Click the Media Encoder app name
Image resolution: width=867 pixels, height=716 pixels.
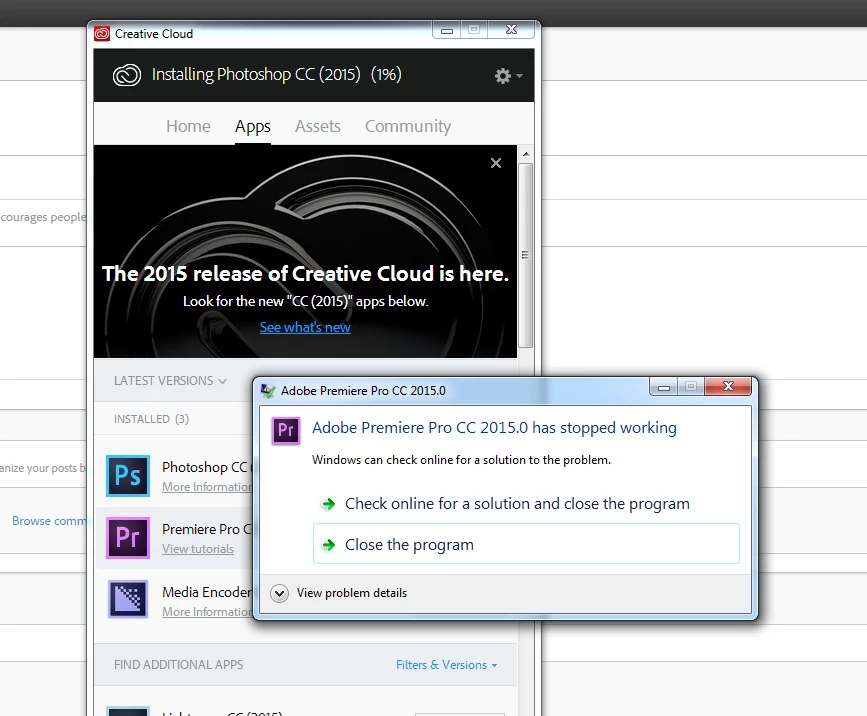click(x=207, y=592)
